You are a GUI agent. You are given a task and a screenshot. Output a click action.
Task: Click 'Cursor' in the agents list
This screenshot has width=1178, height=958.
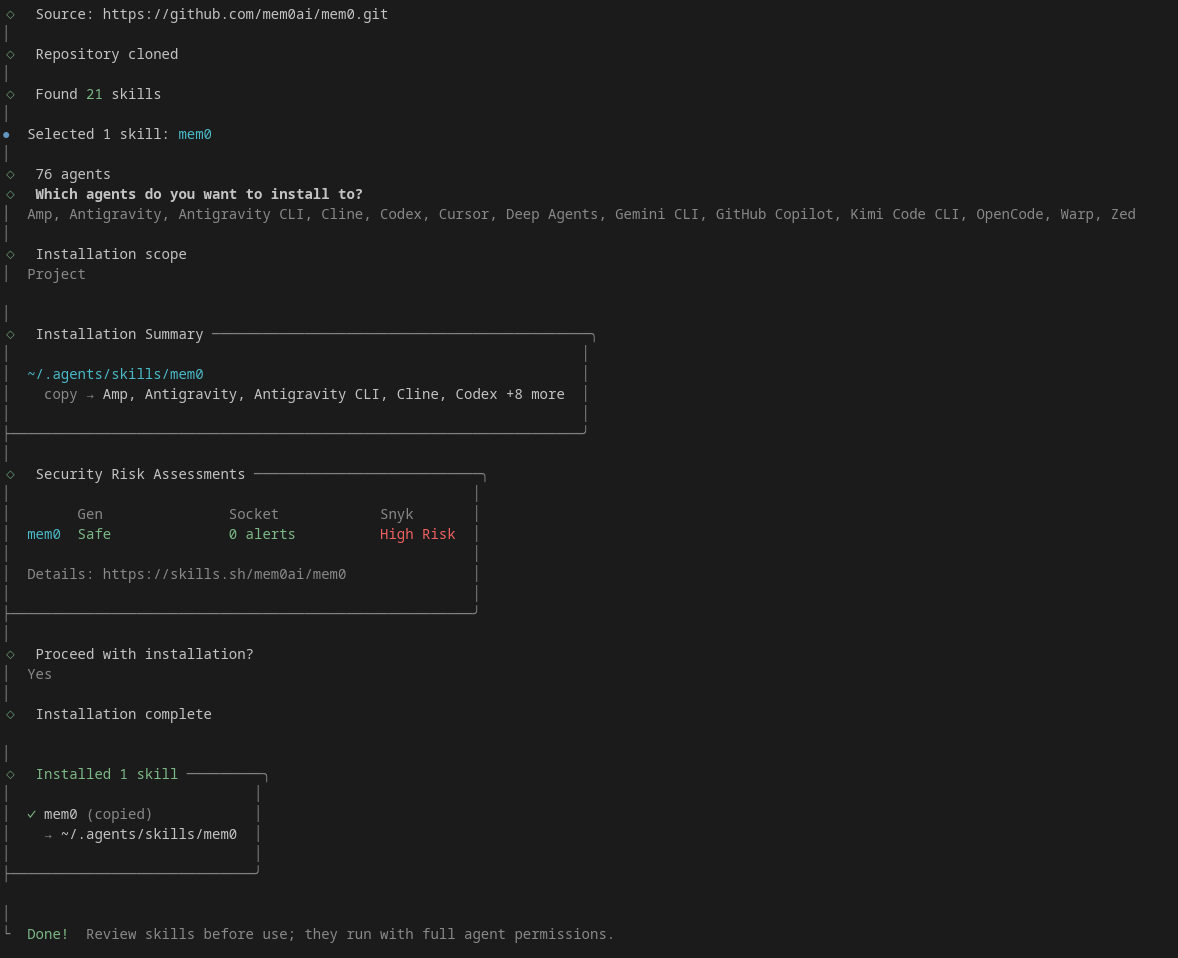click(x=464, y=214)
